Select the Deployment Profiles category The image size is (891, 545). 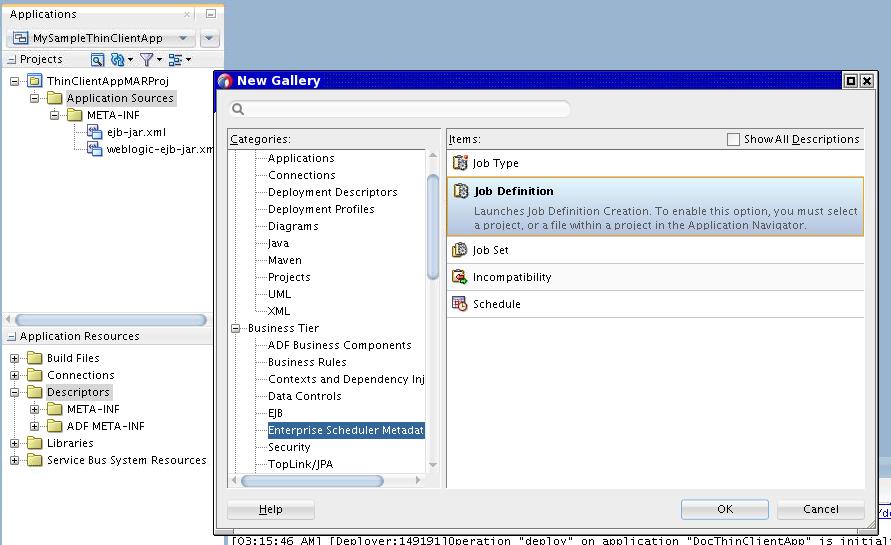[x=321, y=209]
